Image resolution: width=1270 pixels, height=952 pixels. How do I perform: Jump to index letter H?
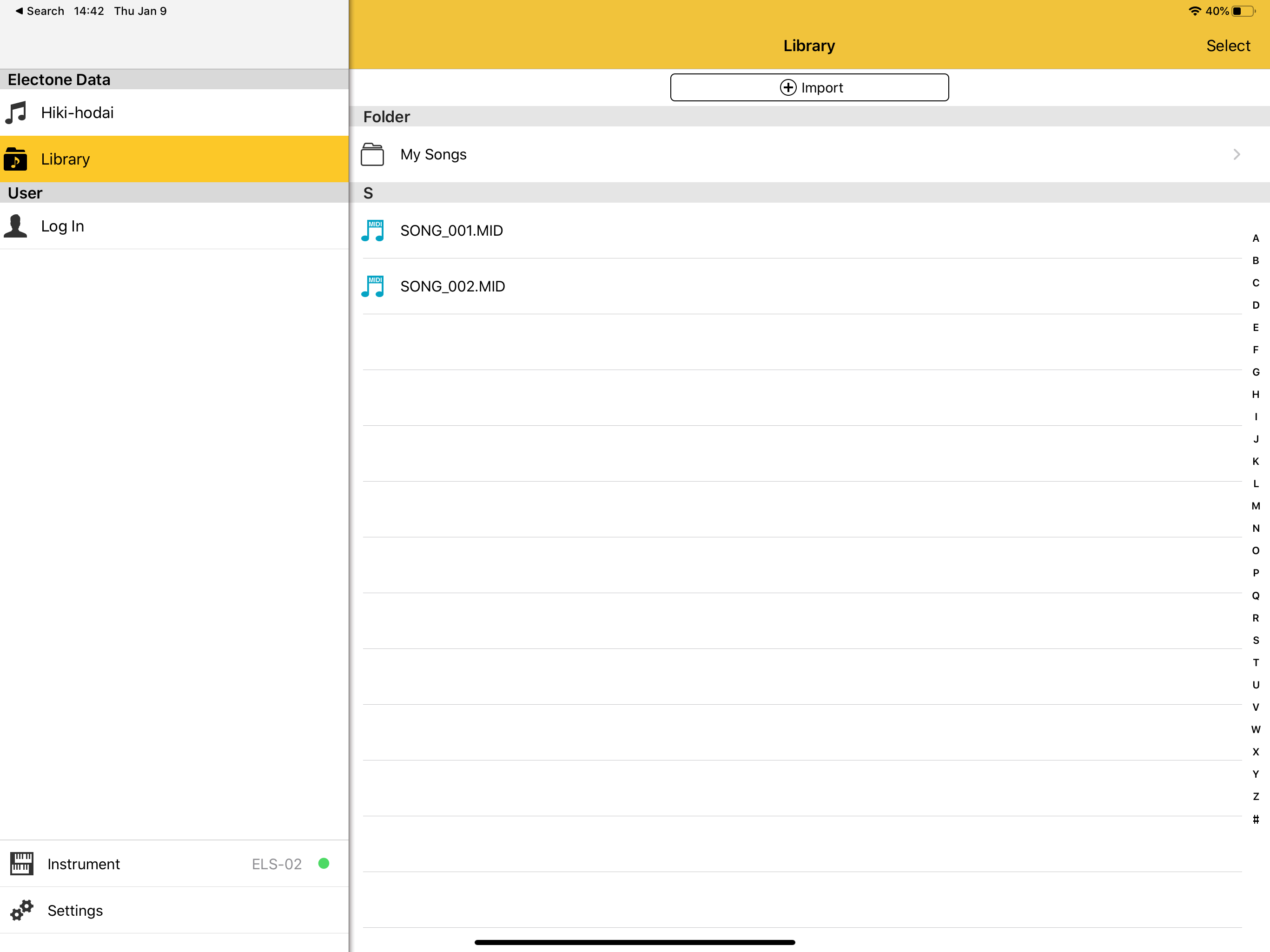pos(1256,395)
